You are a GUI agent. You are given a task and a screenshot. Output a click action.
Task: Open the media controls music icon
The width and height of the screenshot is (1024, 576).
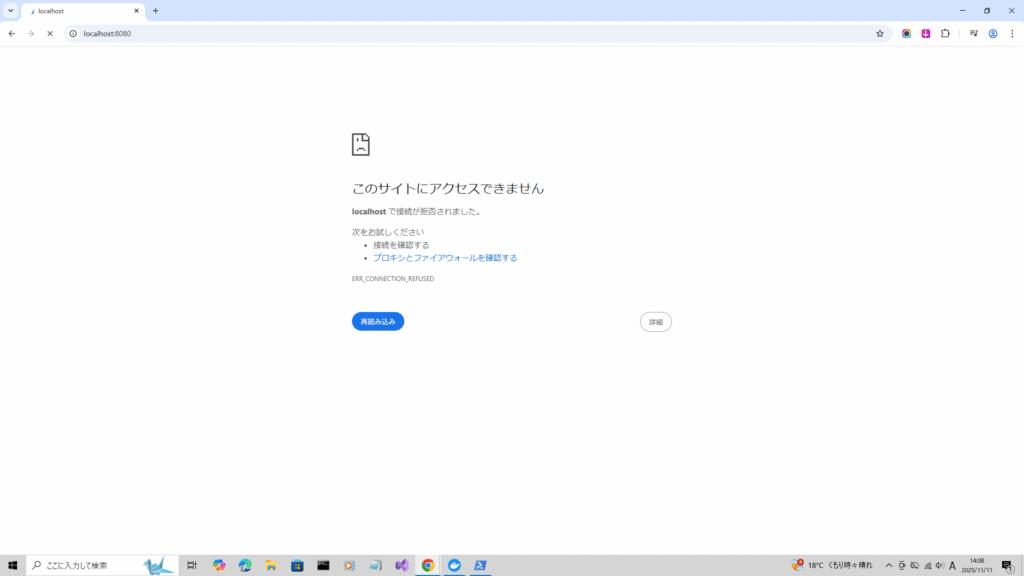973,33
